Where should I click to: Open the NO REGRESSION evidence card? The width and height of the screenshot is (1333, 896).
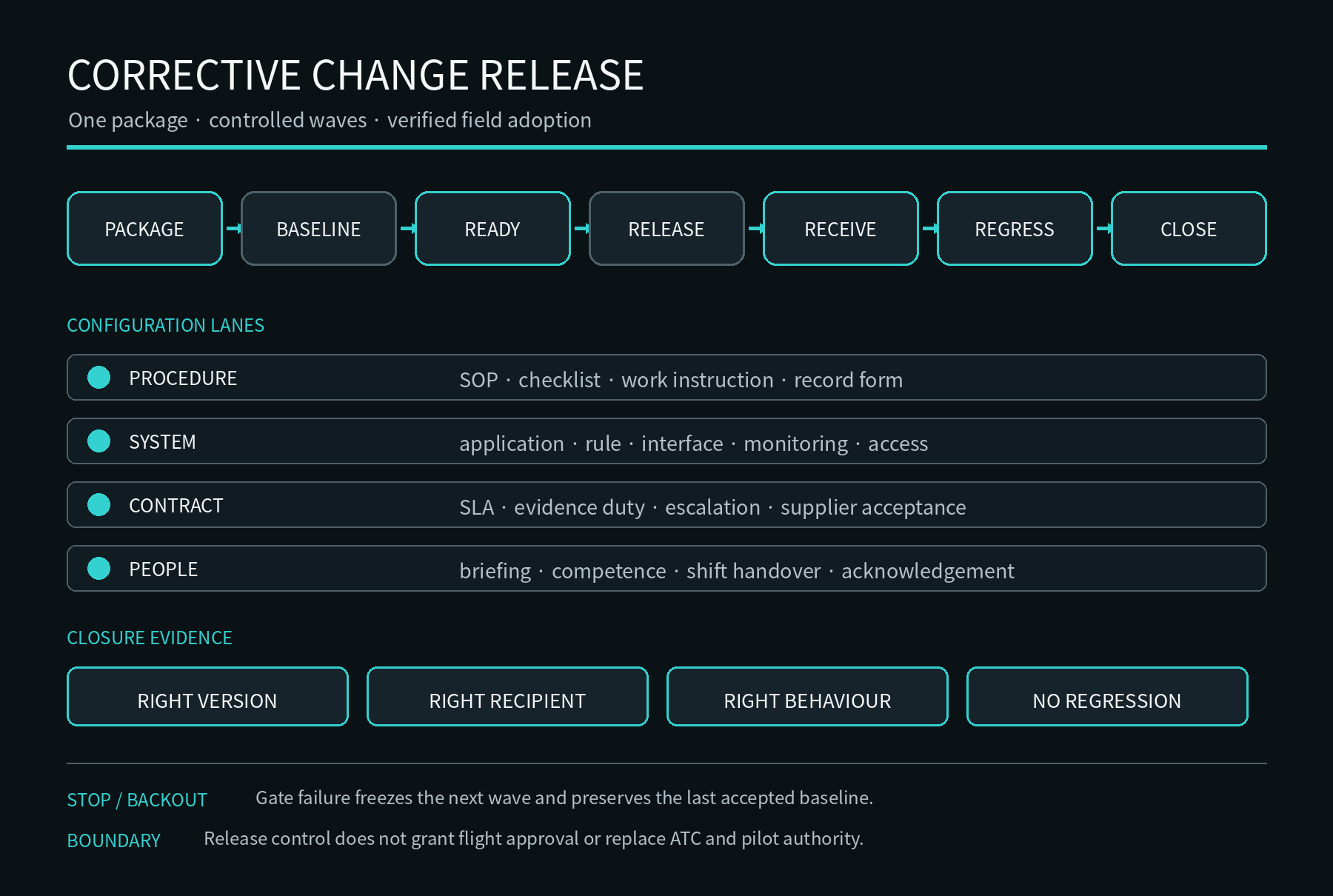pyautogui.click(x=1107, y=697)
